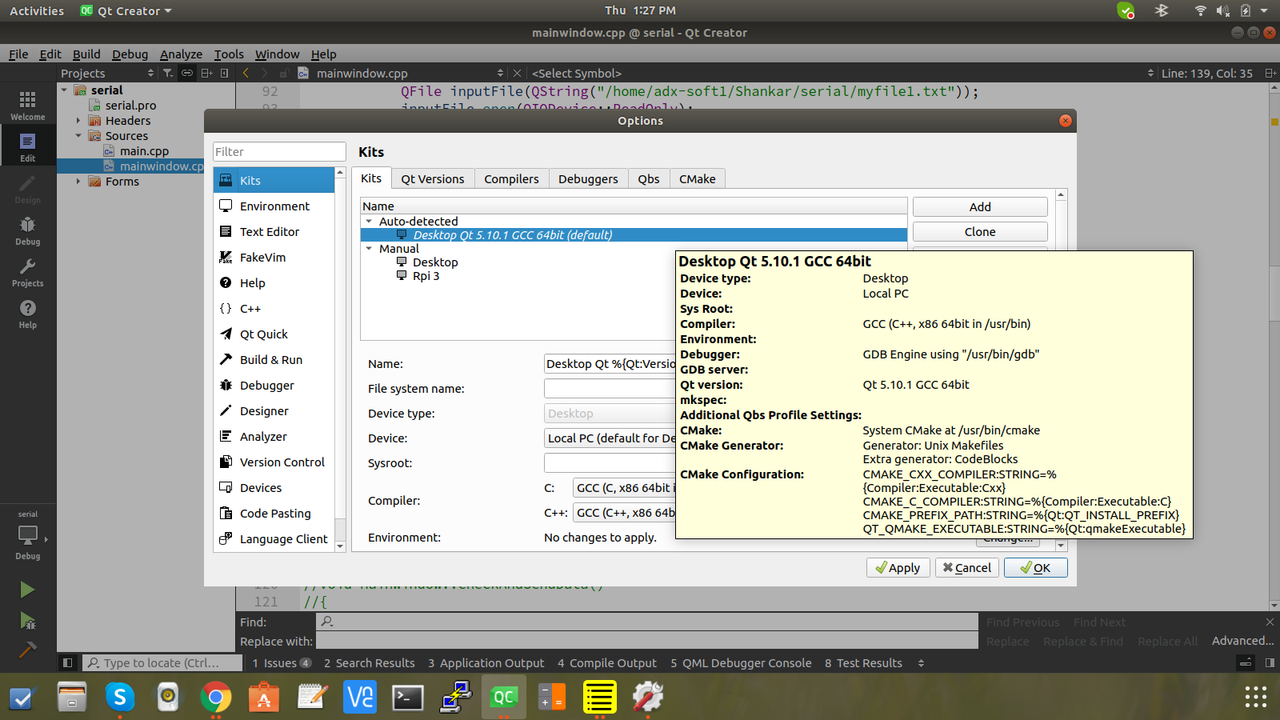The width and height of the screenshot is (1280, 720).
Task: Open the Analyze menu
Action: click(181, 54)
